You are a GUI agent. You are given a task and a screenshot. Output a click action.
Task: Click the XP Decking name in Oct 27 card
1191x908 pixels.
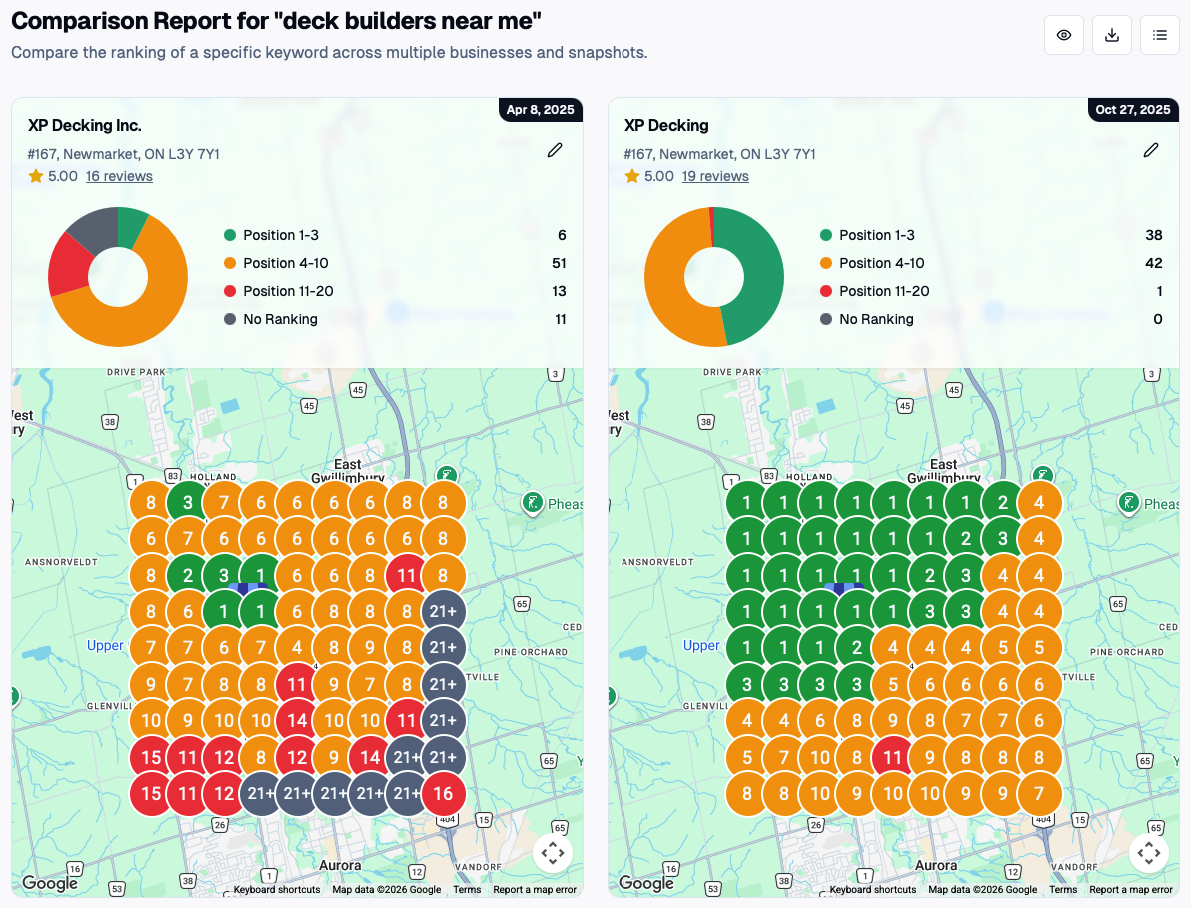pyautogui.click(x=666, y=125)
